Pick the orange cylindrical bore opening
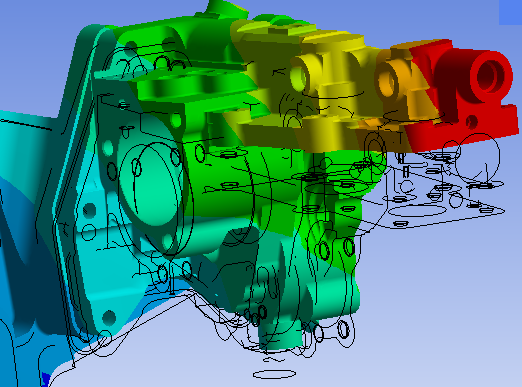The width and height of the screenshot is (522, 387). 387,81
